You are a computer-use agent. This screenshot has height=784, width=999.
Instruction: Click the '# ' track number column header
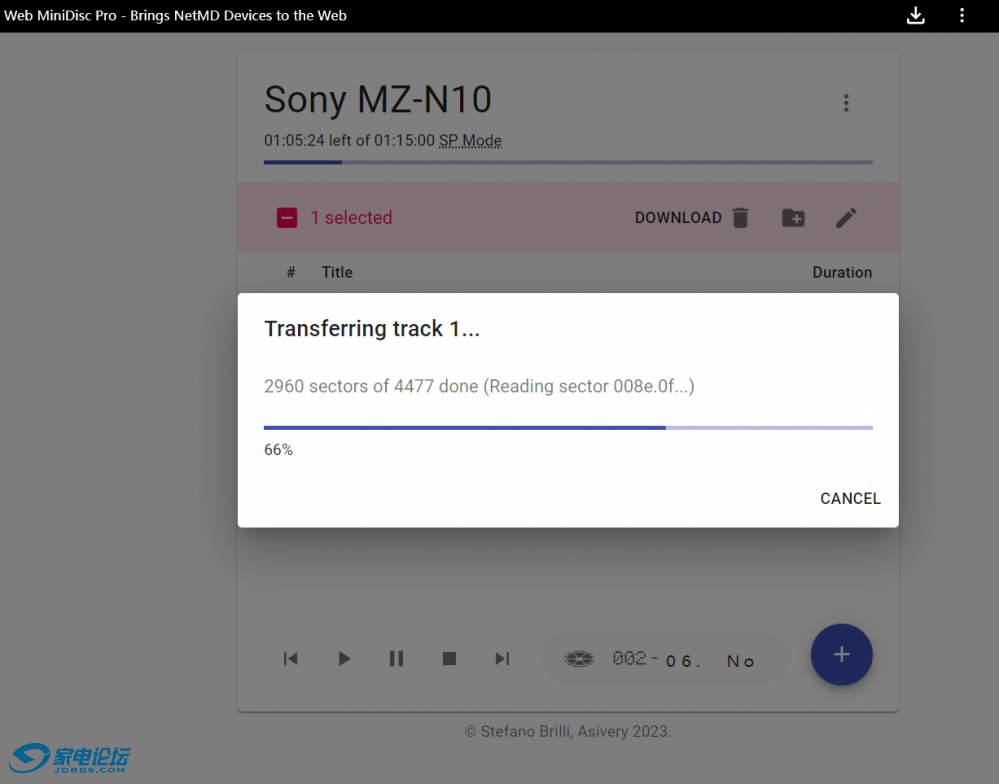tap(291, 273)
